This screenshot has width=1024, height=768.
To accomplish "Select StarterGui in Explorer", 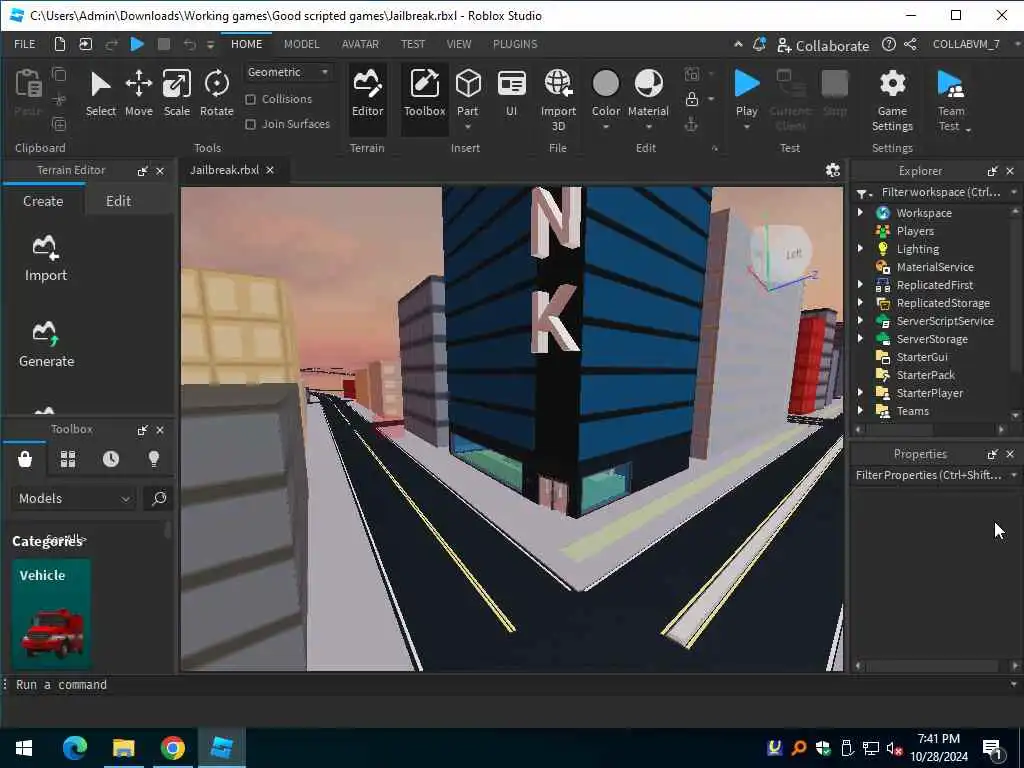I will tap(921, 357).
